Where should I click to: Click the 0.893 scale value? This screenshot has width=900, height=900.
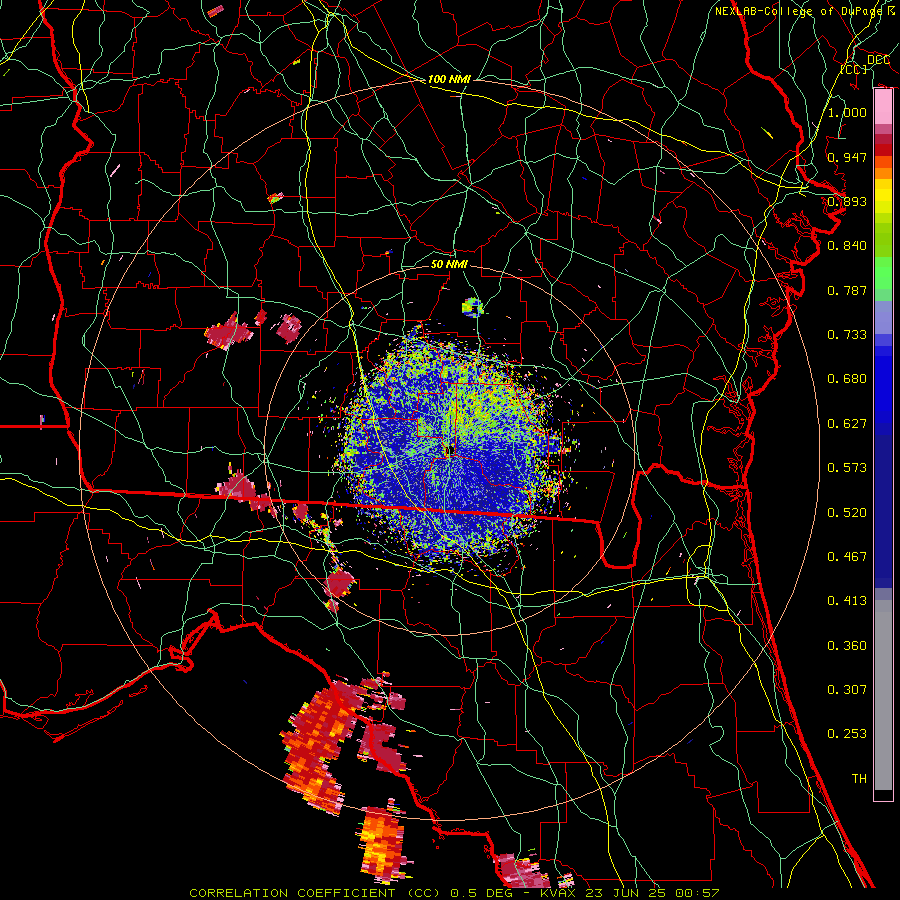click(x=847, y=201)
